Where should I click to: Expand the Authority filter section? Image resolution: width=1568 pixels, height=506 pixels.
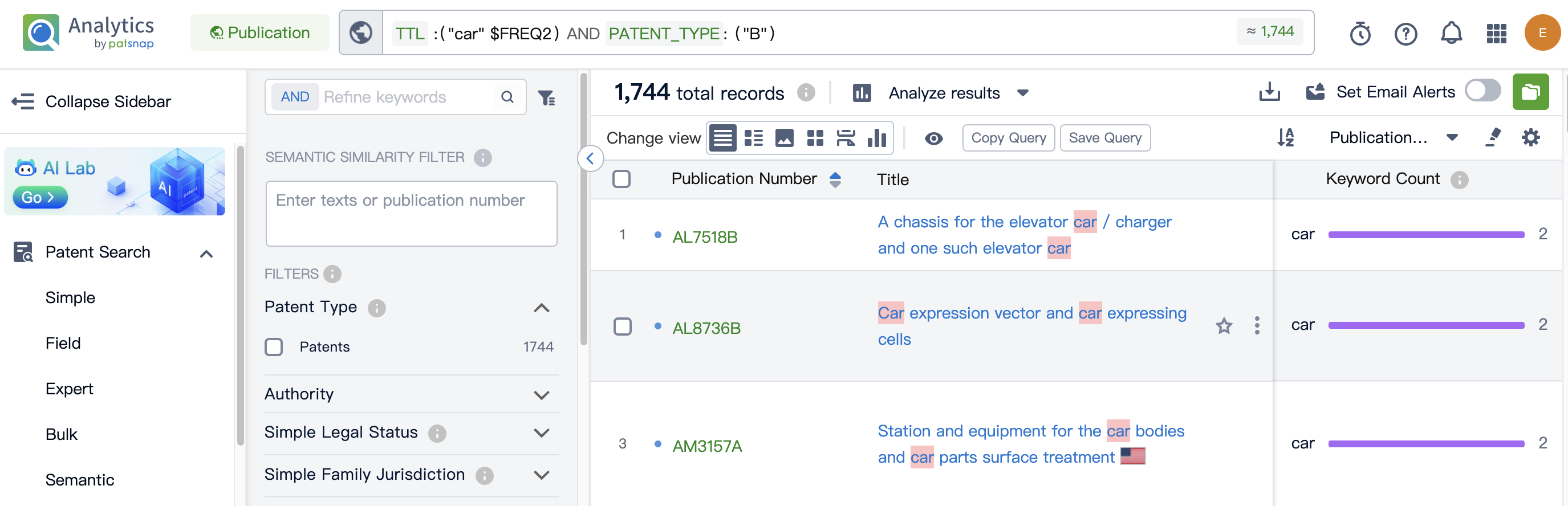coord(541,395)
